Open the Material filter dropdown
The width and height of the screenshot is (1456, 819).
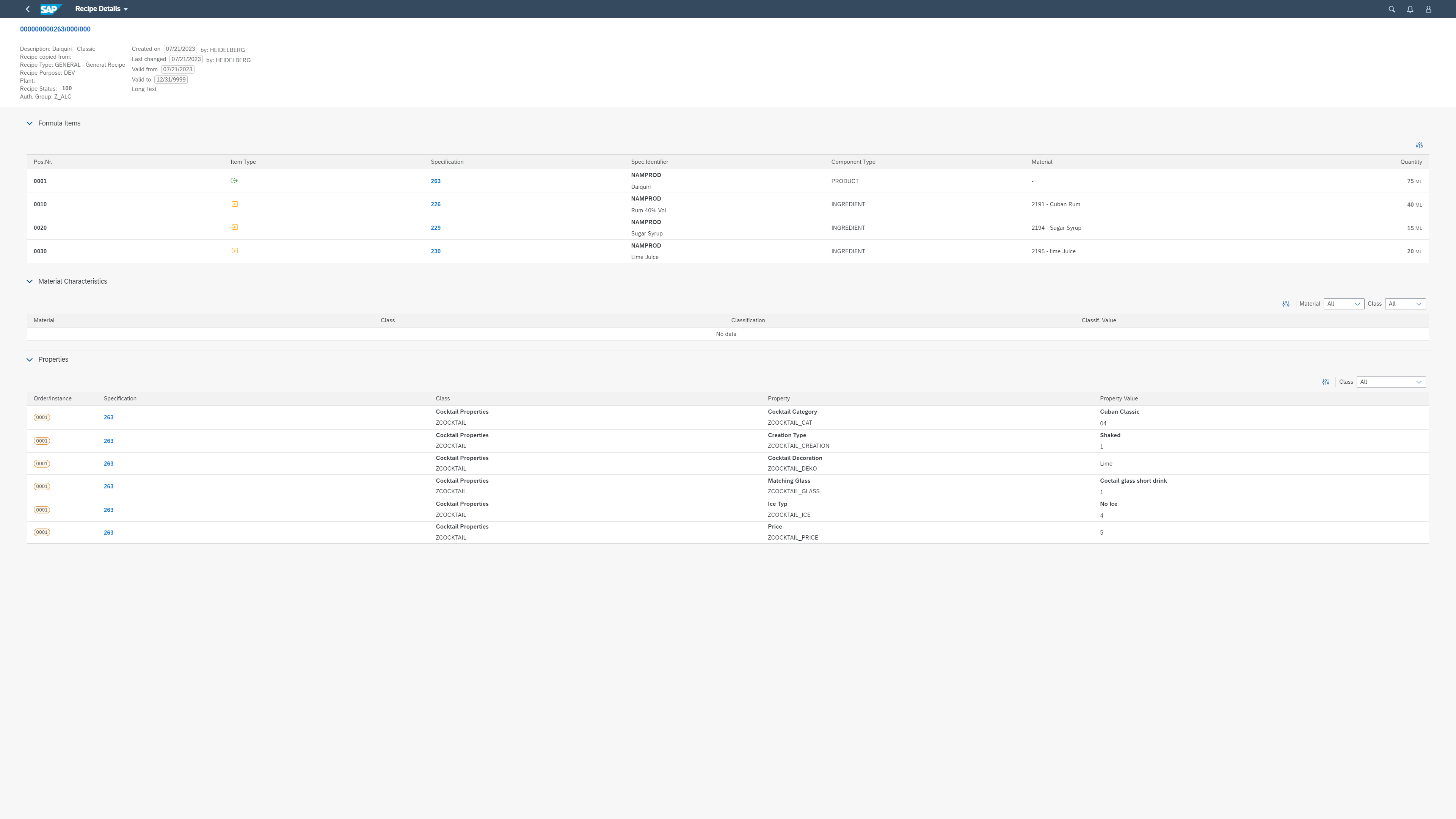tap(1344, 304)
